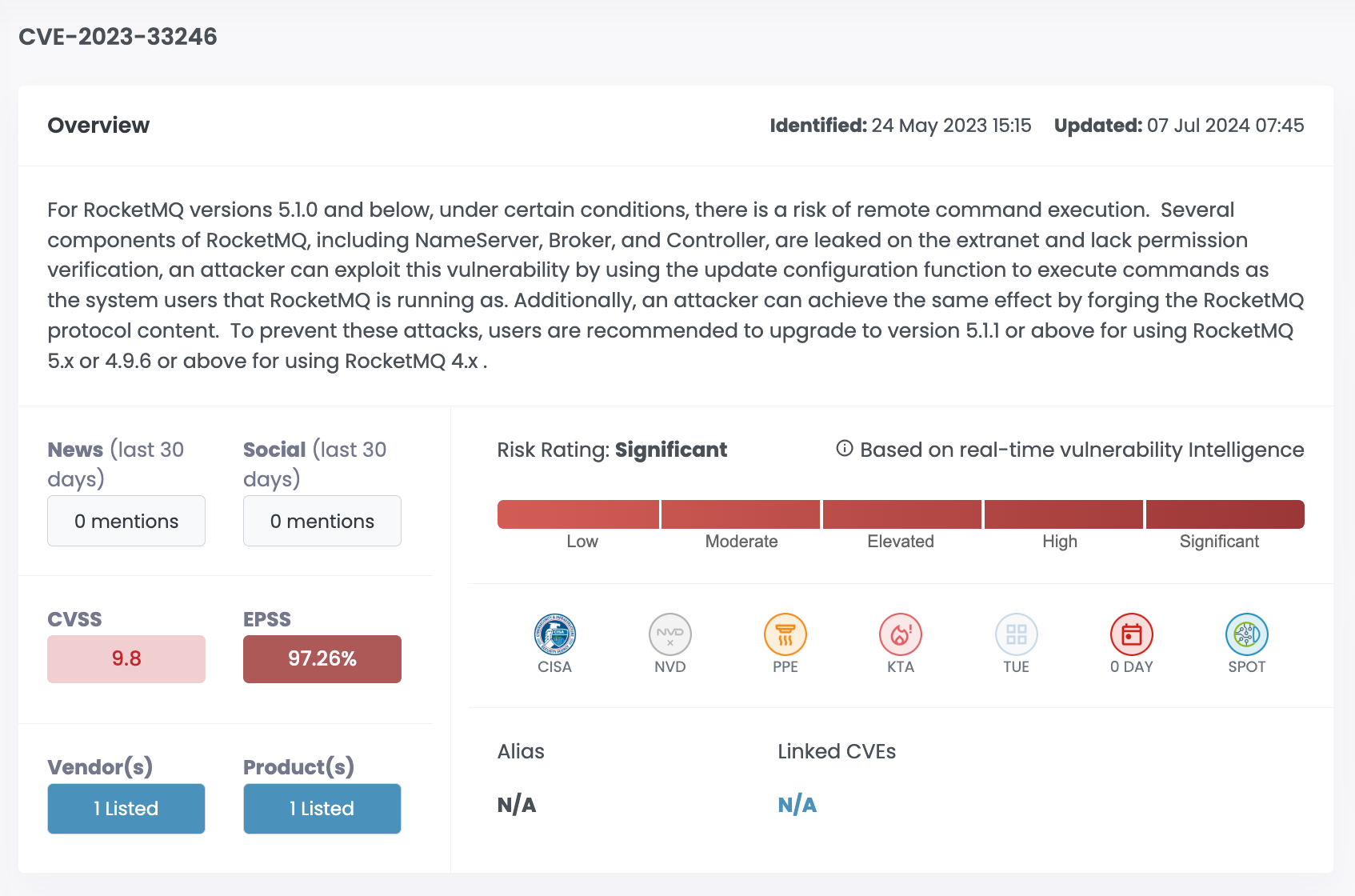Click the NVD badge icon
1355x896 pixels.
pyautogui.click(x=670, y=634)
